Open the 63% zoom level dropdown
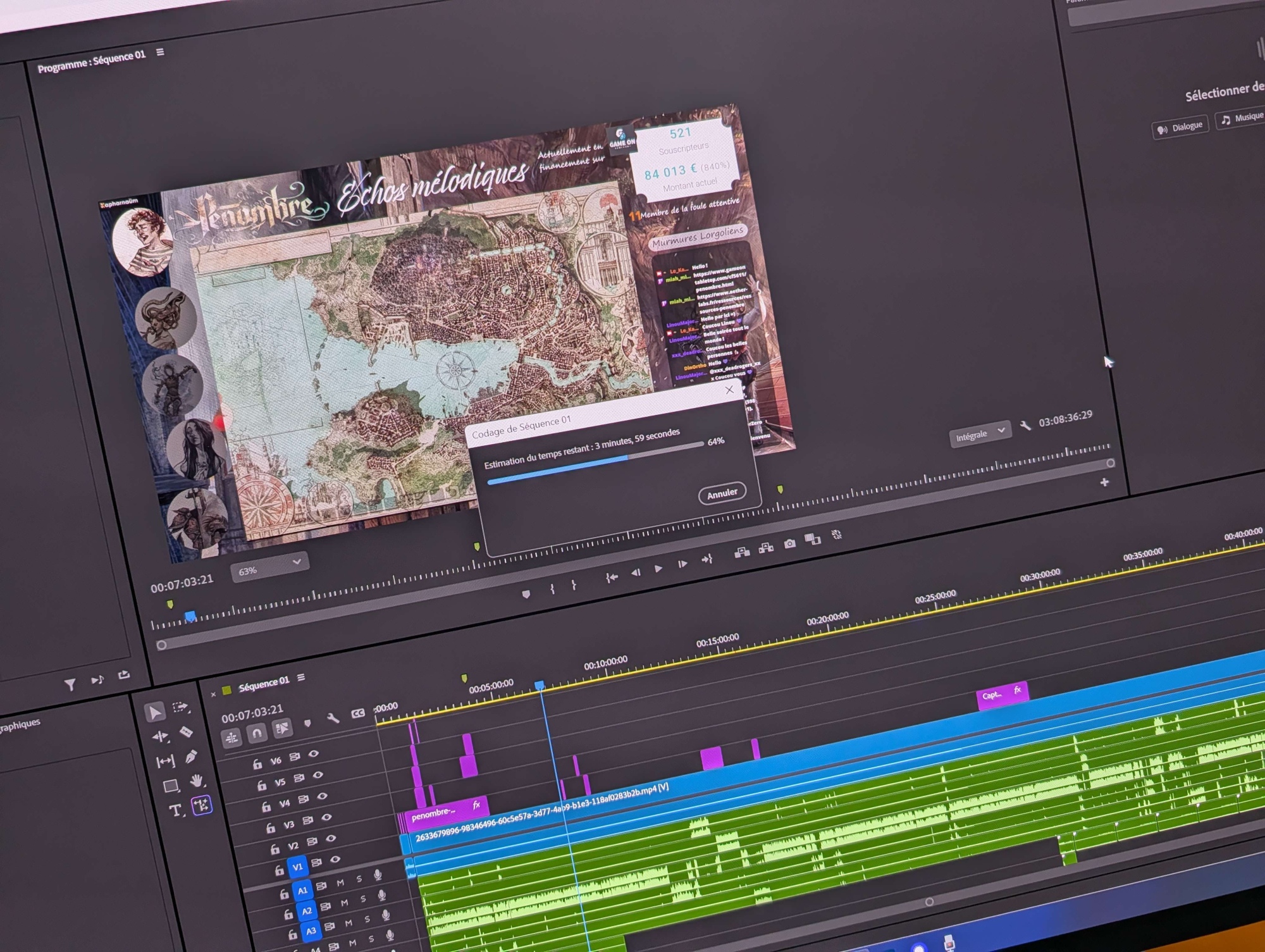This screenshot has width=1265, height=952. (x=269, y=569)
